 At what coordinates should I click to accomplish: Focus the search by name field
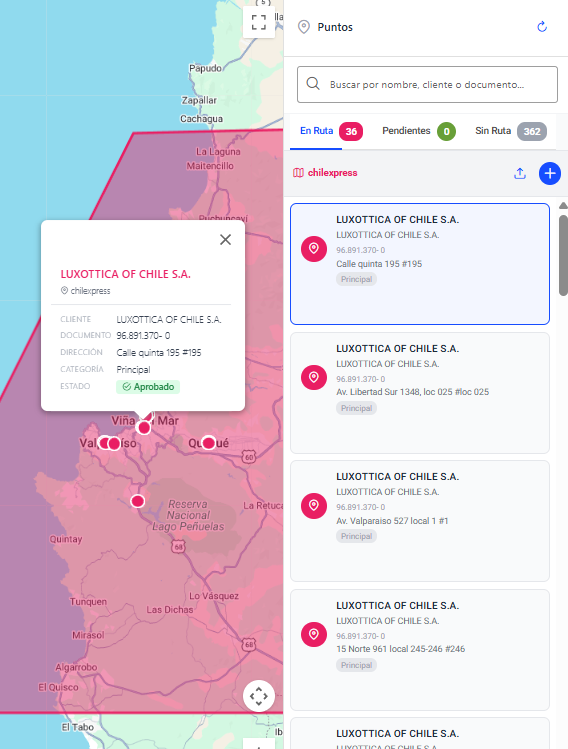427,85
